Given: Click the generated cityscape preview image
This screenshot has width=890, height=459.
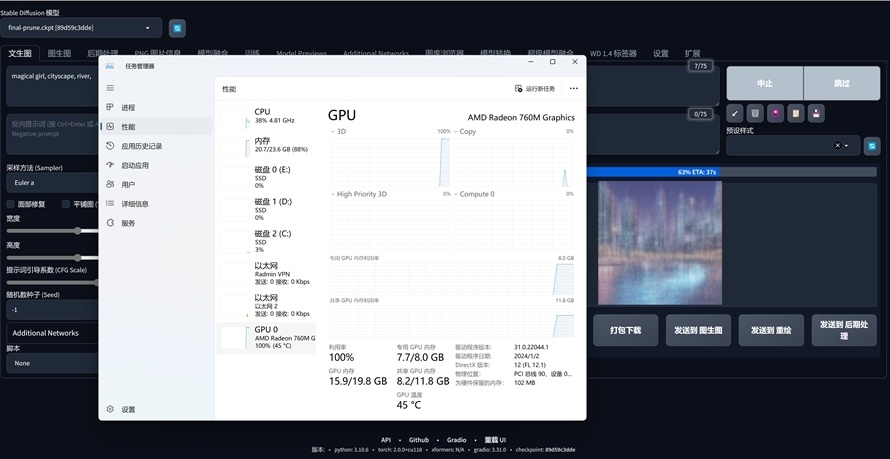Looking at the screenshot, I should (x=660, y=243).
